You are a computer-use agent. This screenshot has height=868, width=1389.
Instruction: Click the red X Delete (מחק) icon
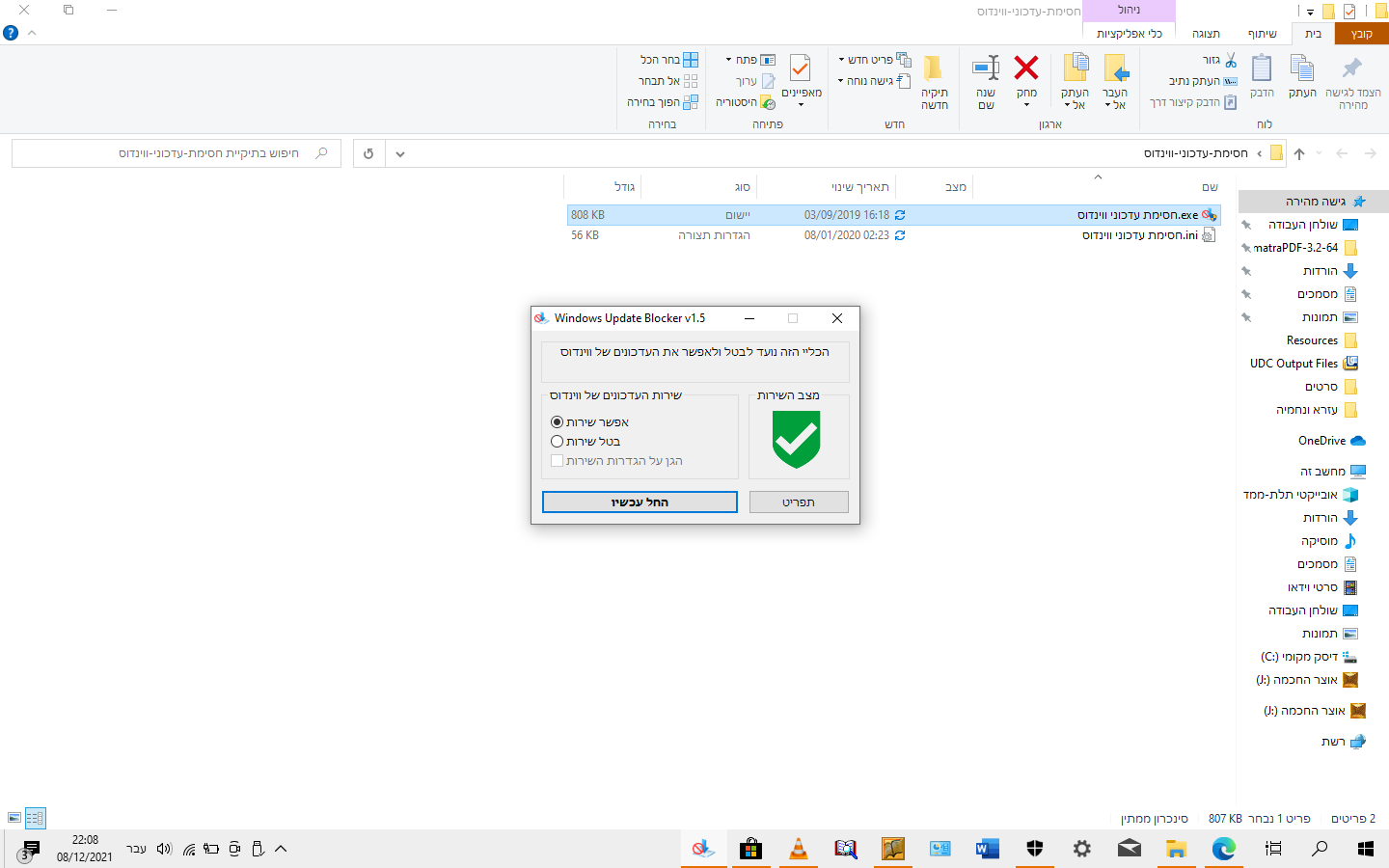(x=1026, y=68)
